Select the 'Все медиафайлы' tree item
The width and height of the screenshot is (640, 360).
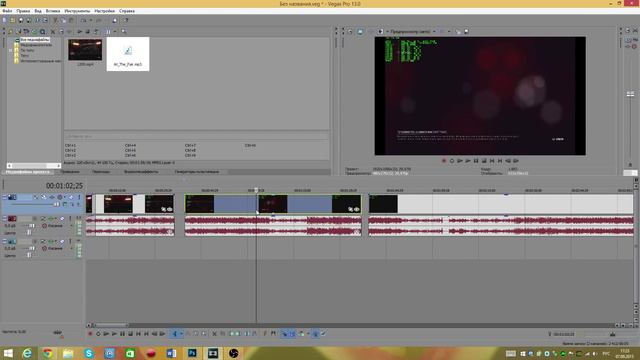click(x=35, y=40)
